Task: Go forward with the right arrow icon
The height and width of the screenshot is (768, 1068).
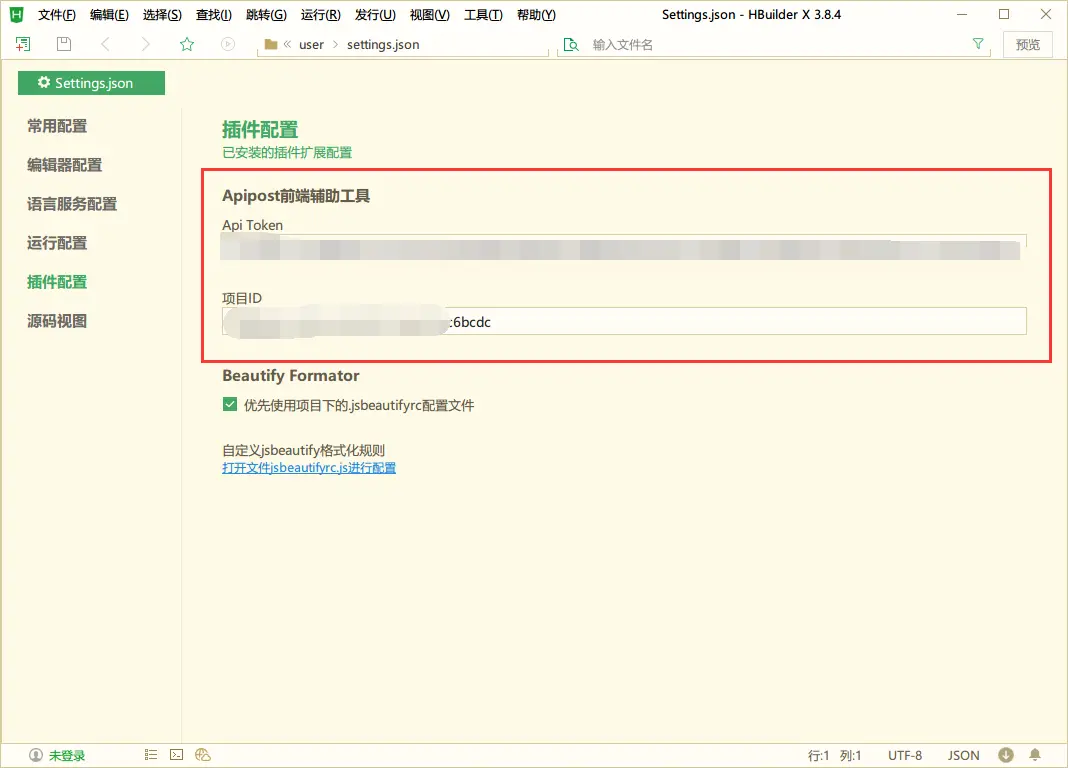Action: [145, 44]
